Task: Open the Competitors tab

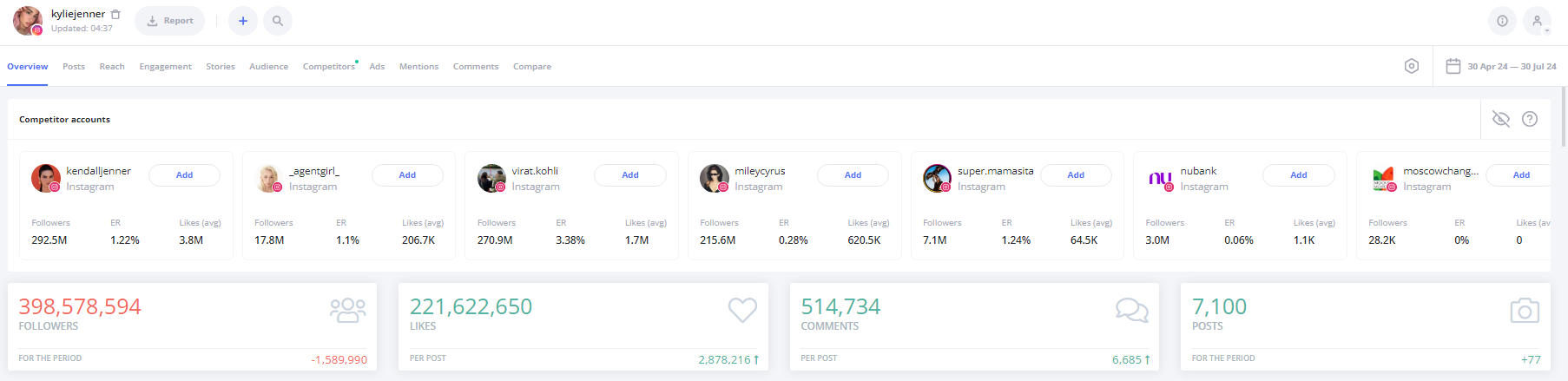Action: point(328,67)
